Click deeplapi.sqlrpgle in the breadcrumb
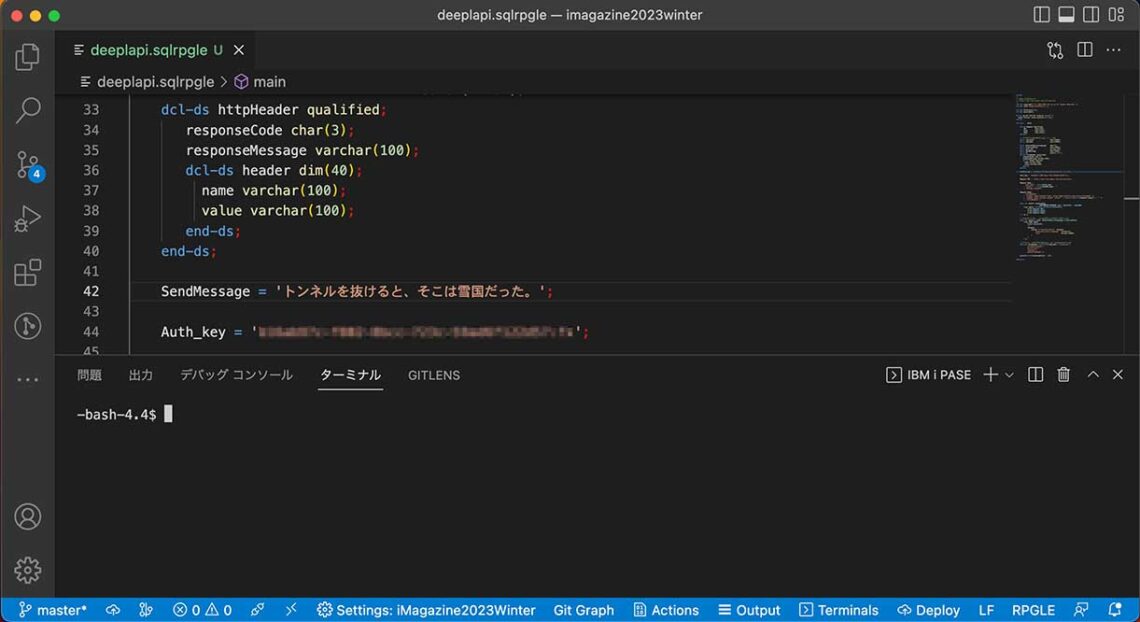1140x622 pixels. [155, 82]
